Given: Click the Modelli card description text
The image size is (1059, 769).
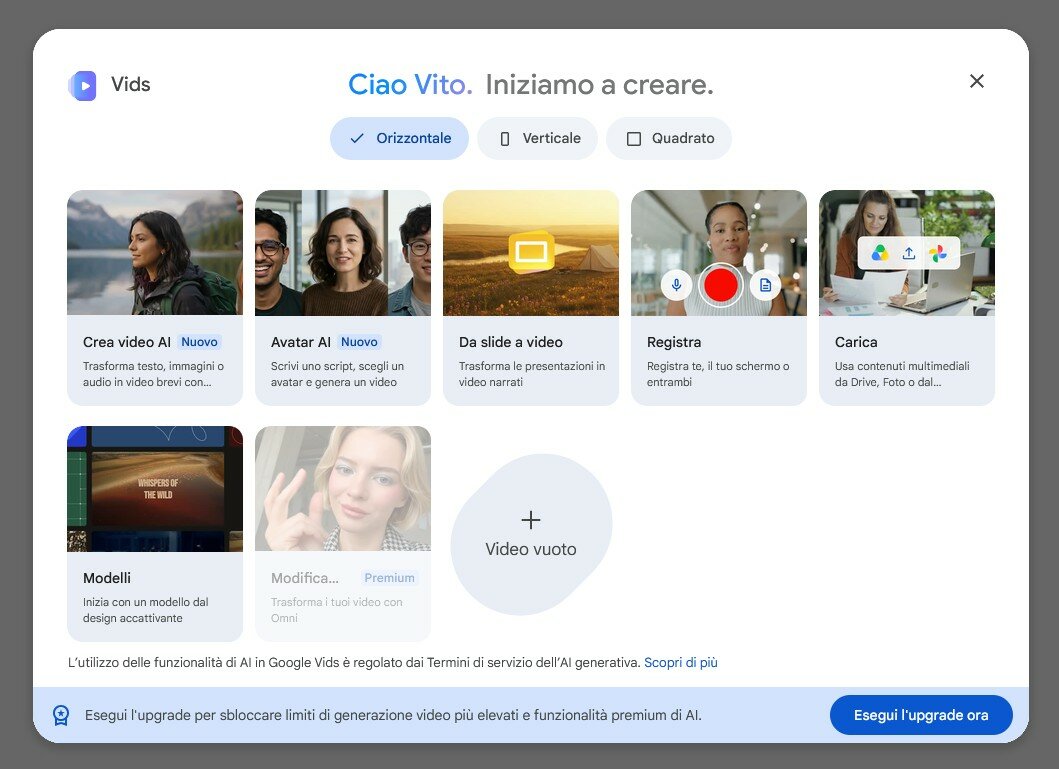Looking at the screenshot, I should [146, 610].
